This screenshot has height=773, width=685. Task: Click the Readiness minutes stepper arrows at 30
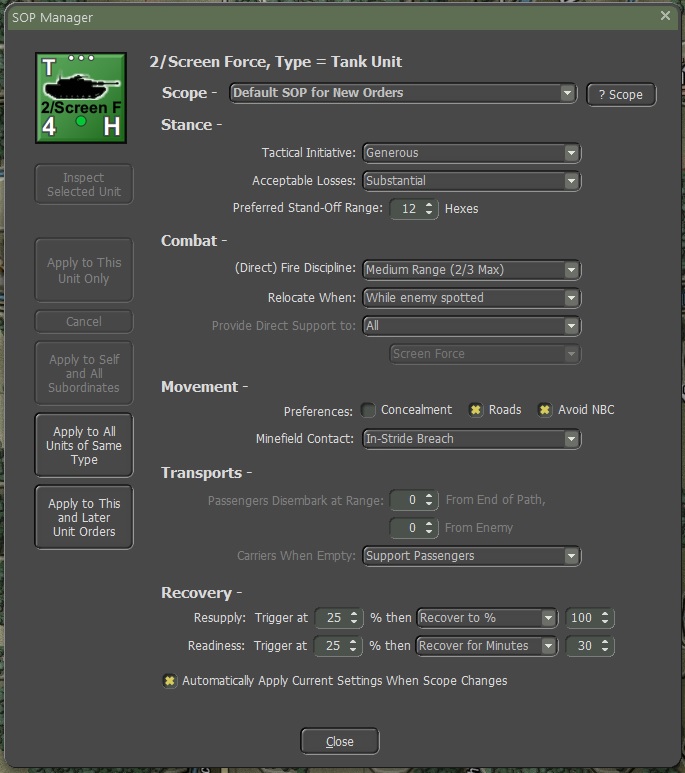tap(605, 646)
